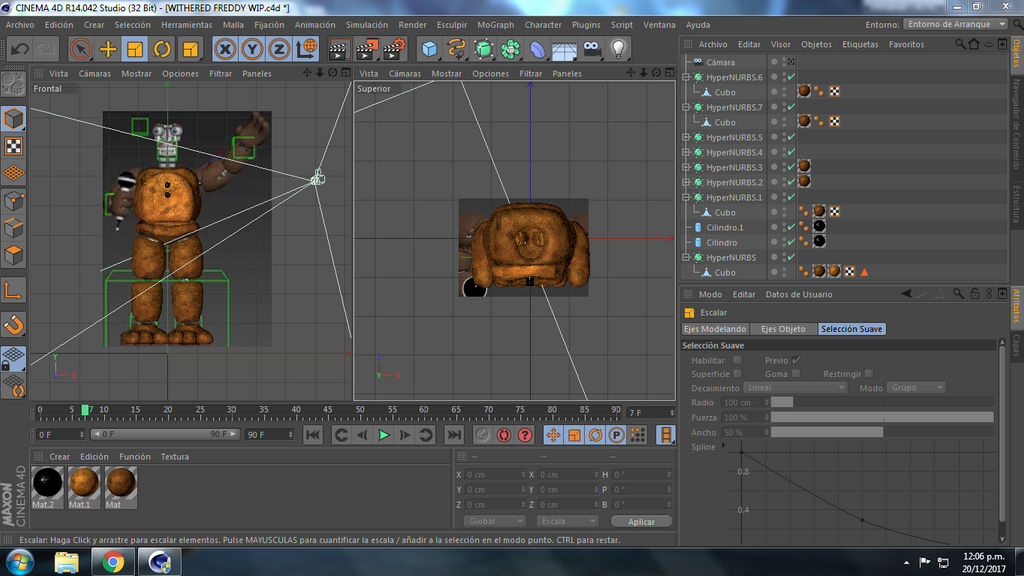Switch to the Ejes Objeto tab
Viewport: 1024px width, 576px height.
[x=781, y=328]
